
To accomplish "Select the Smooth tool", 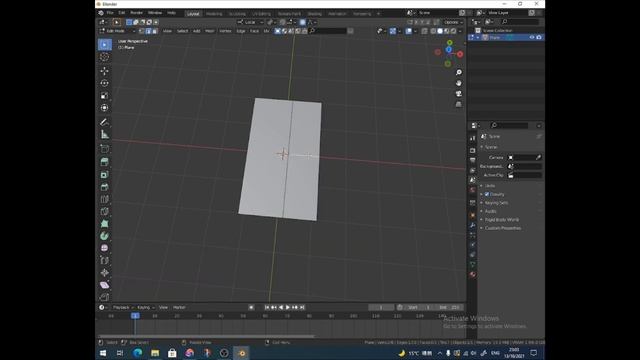I will pos(104,248).
